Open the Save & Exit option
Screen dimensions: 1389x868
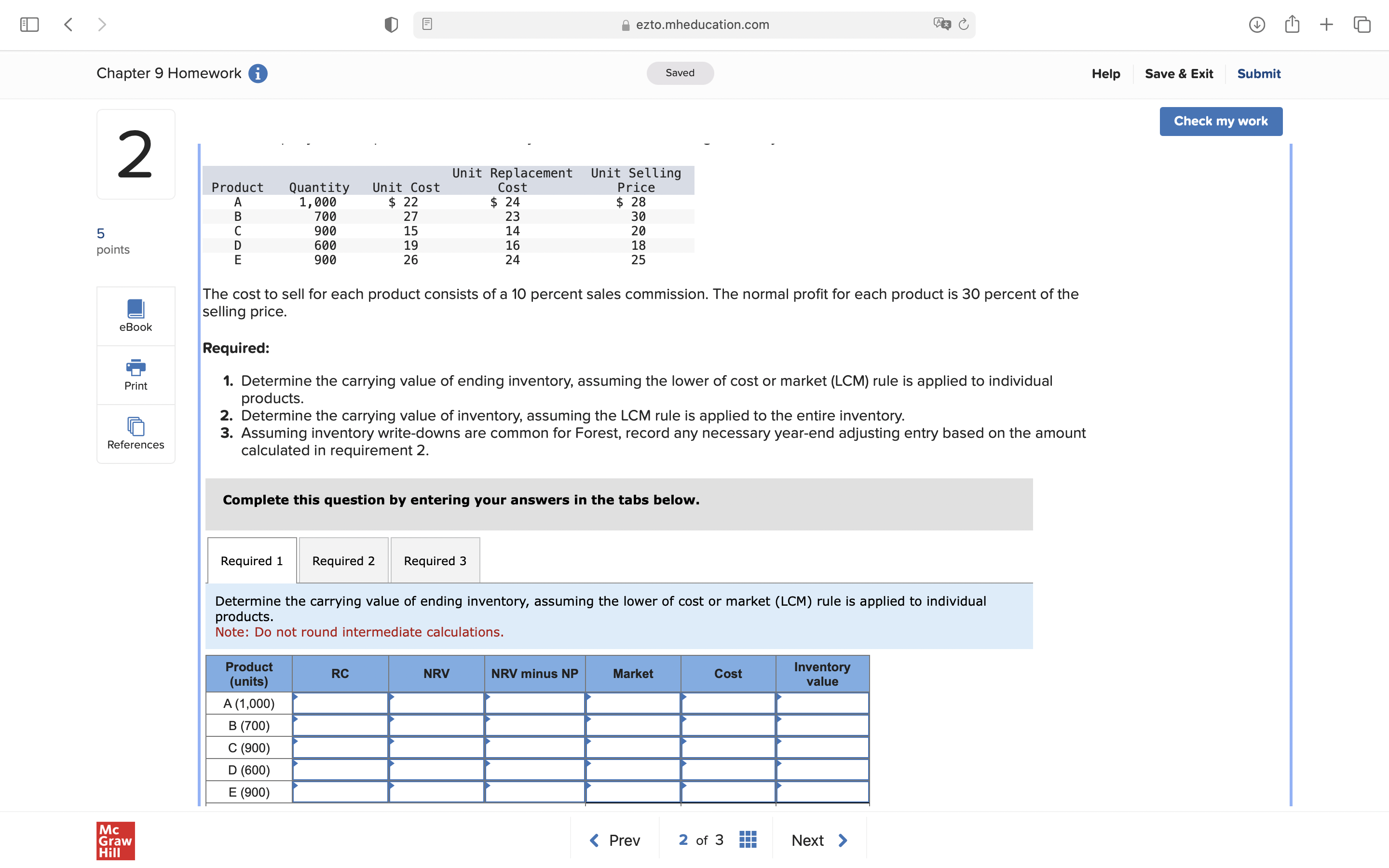point(1179,73)
